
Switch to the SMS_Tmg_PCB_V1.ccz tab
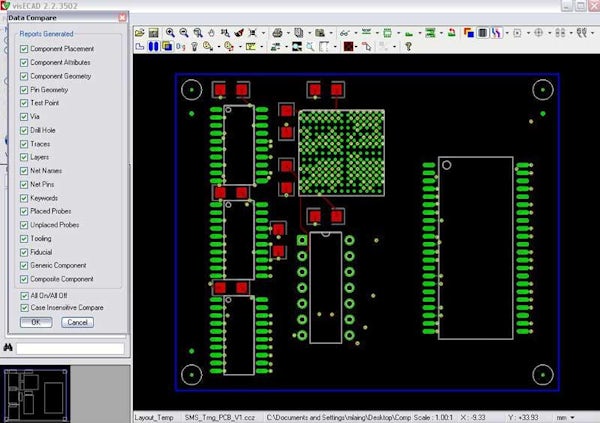click(x=220, y=416)
